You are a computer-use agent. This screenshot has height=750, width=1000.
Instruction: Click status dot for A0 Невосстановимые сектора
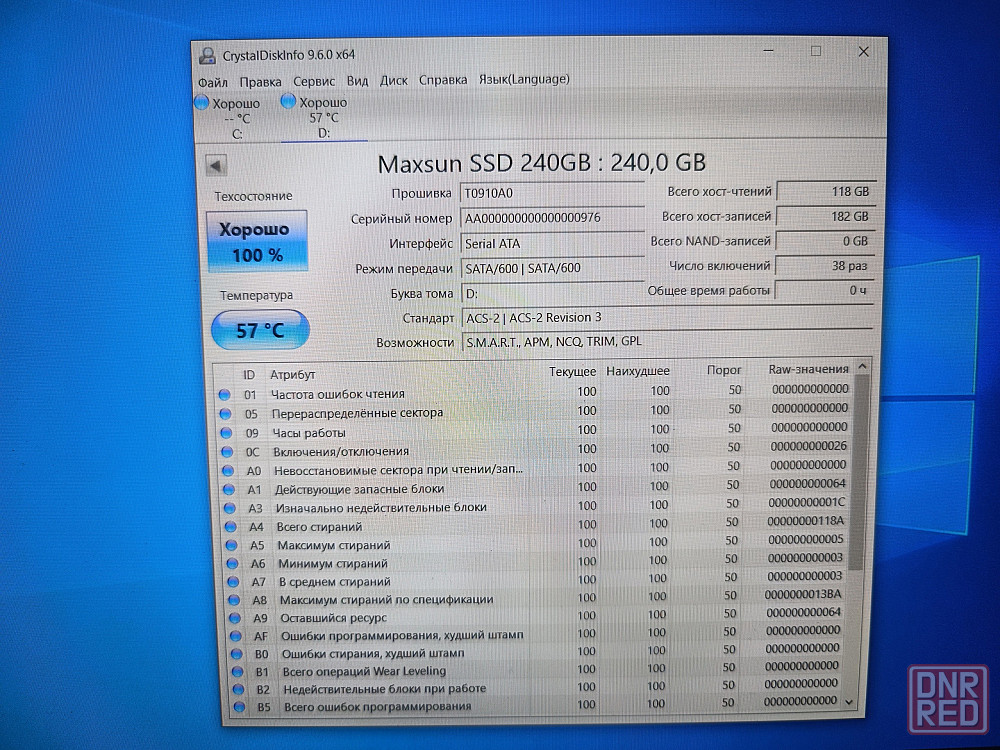pyautogui.click(x=228, y=471)
